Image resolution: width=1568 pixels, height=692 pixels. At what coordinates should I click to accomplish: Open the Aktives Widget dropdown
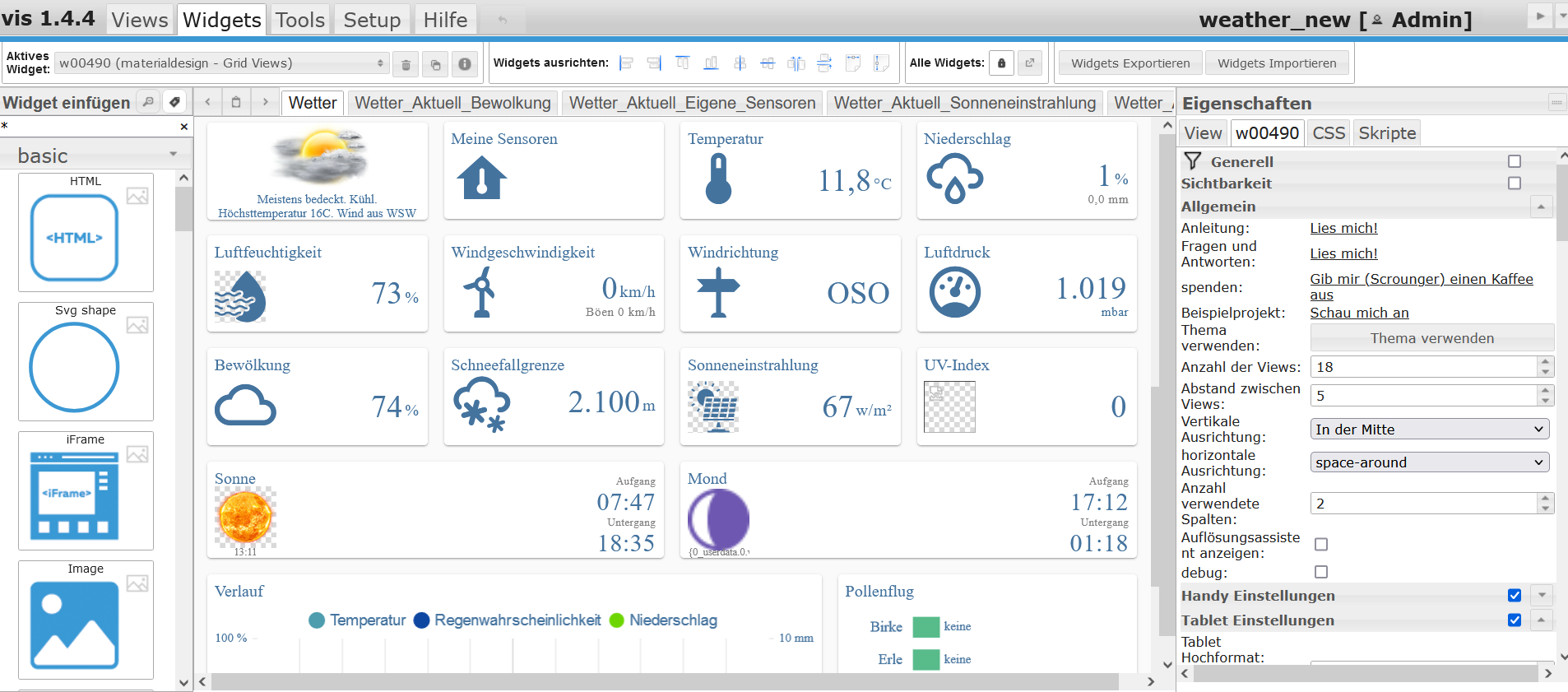221,63
